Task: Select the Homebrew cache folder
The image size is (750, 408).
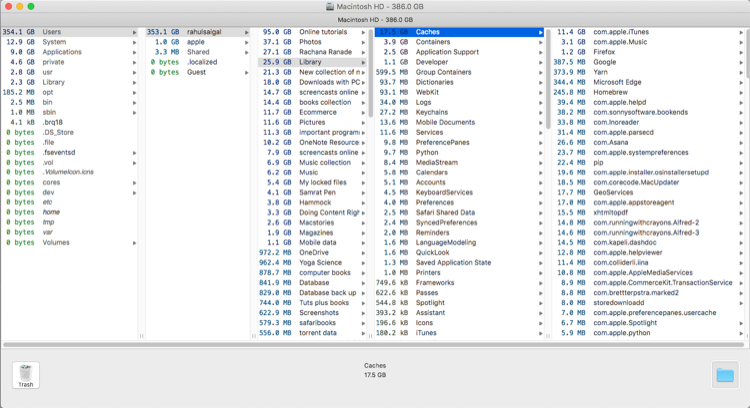Action: point(649,92)
